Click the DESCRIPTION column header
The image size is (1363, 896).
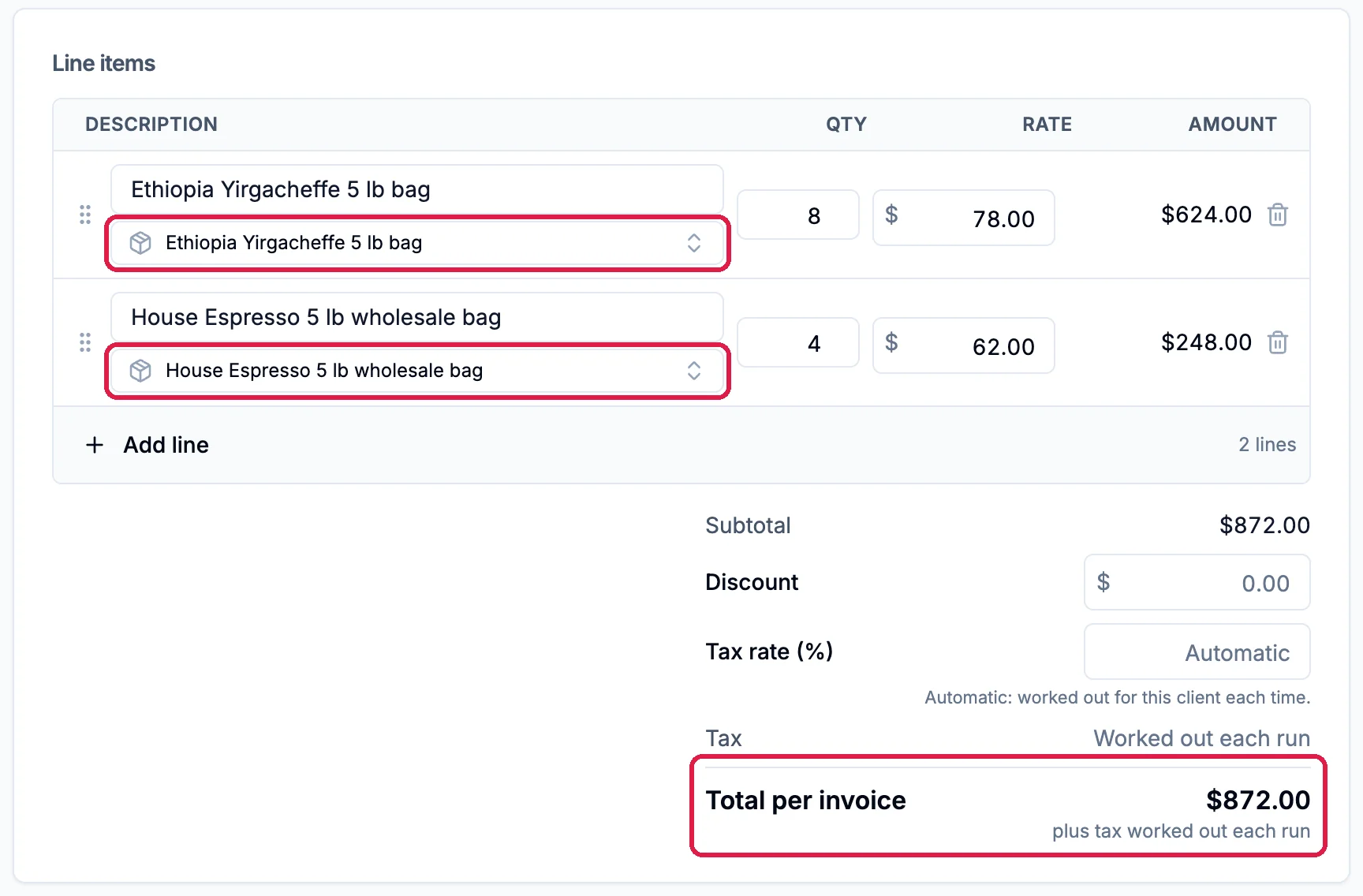click(151, 125)
